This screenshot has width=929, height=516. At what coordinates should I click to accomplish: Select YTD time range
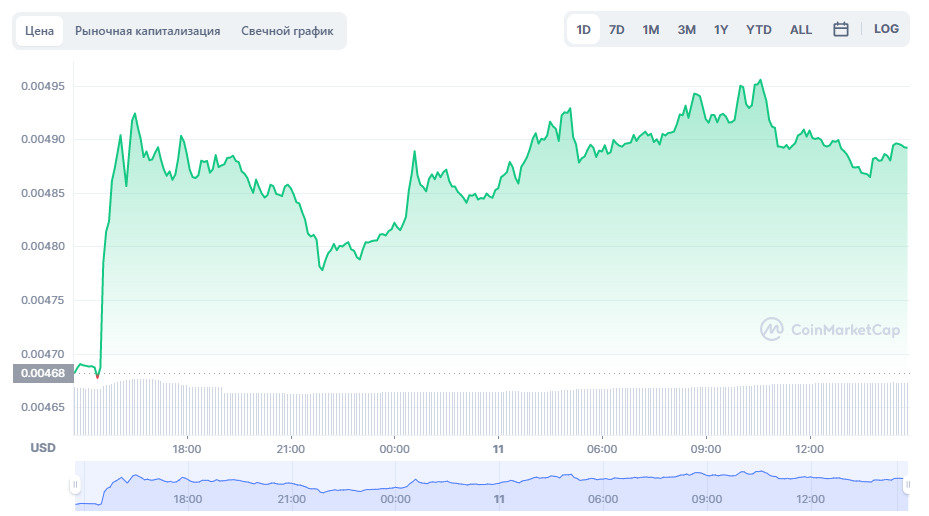759,30
